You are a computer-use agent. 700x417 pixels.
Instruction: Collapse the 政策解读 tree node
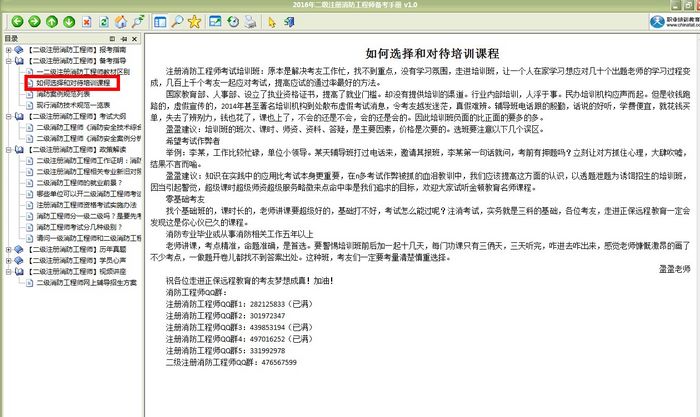coord(8,150)
